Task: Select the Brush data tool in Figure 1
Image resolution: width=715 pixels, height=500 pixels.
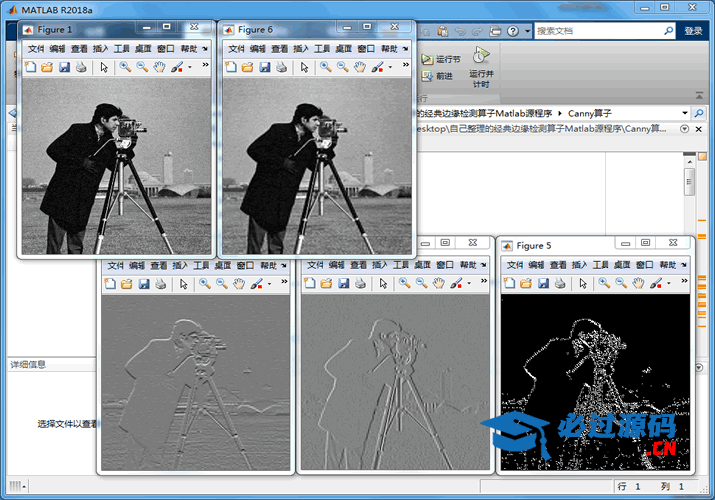Action: (x=176, y=67)
